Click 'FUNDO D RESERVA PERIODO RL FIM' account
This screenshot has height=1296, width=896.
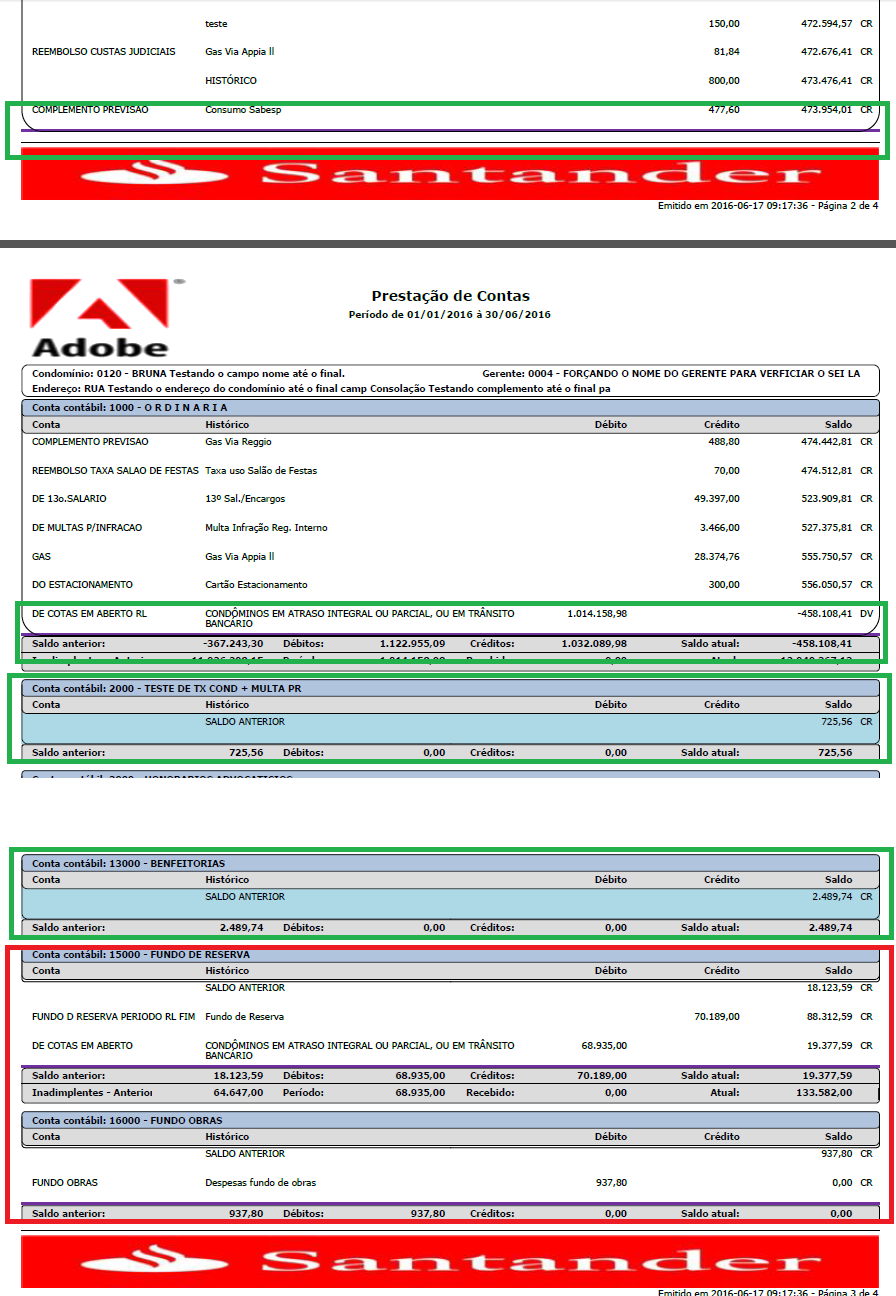[x=113, y=1017]
